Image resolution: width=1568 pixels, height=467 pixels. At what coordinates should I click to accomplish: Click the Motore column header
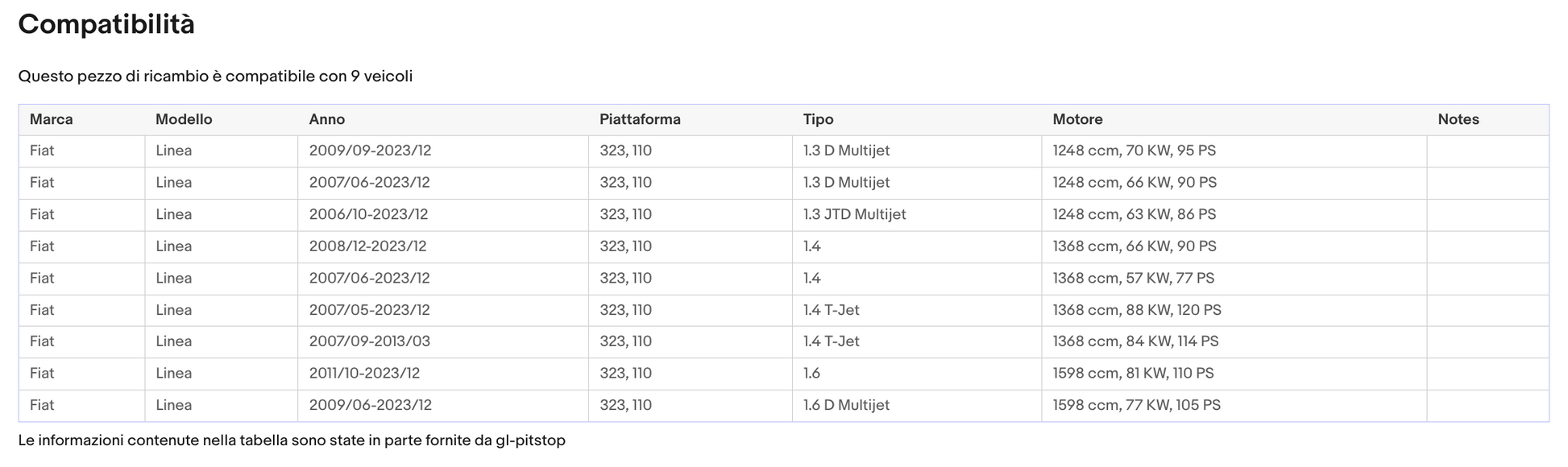pyautogui.click(x=1234, y=119)
